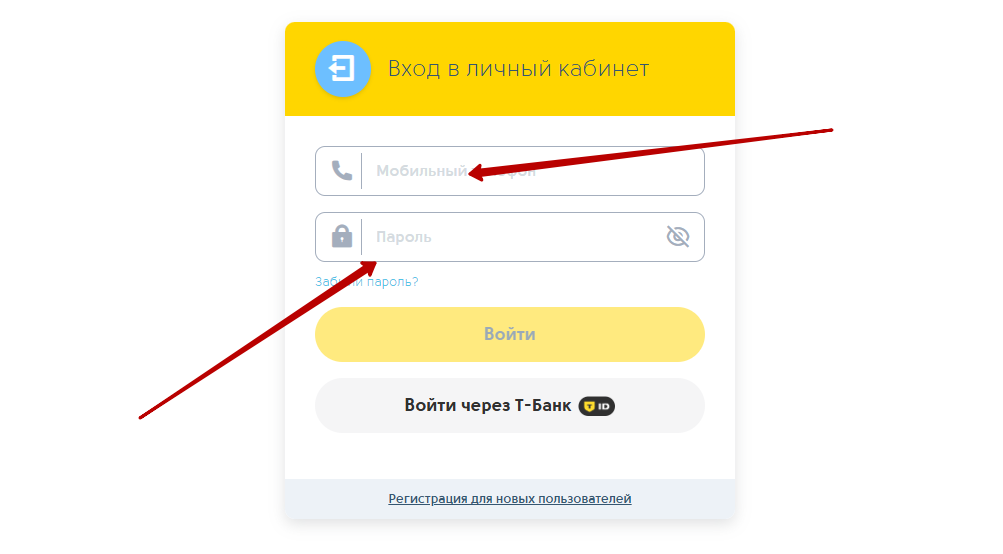Click the T ID badge icon
Screen dimensions: 1003x554
597,406
